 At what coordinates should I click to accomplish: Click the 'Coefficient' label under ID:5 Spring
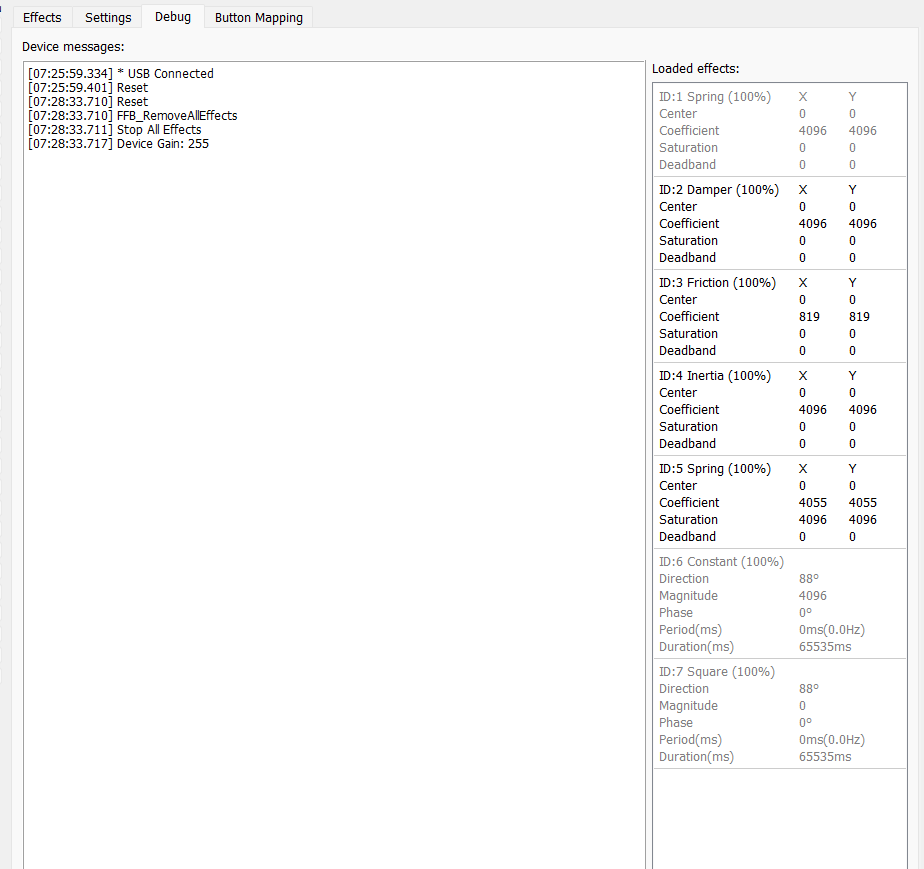689,503
